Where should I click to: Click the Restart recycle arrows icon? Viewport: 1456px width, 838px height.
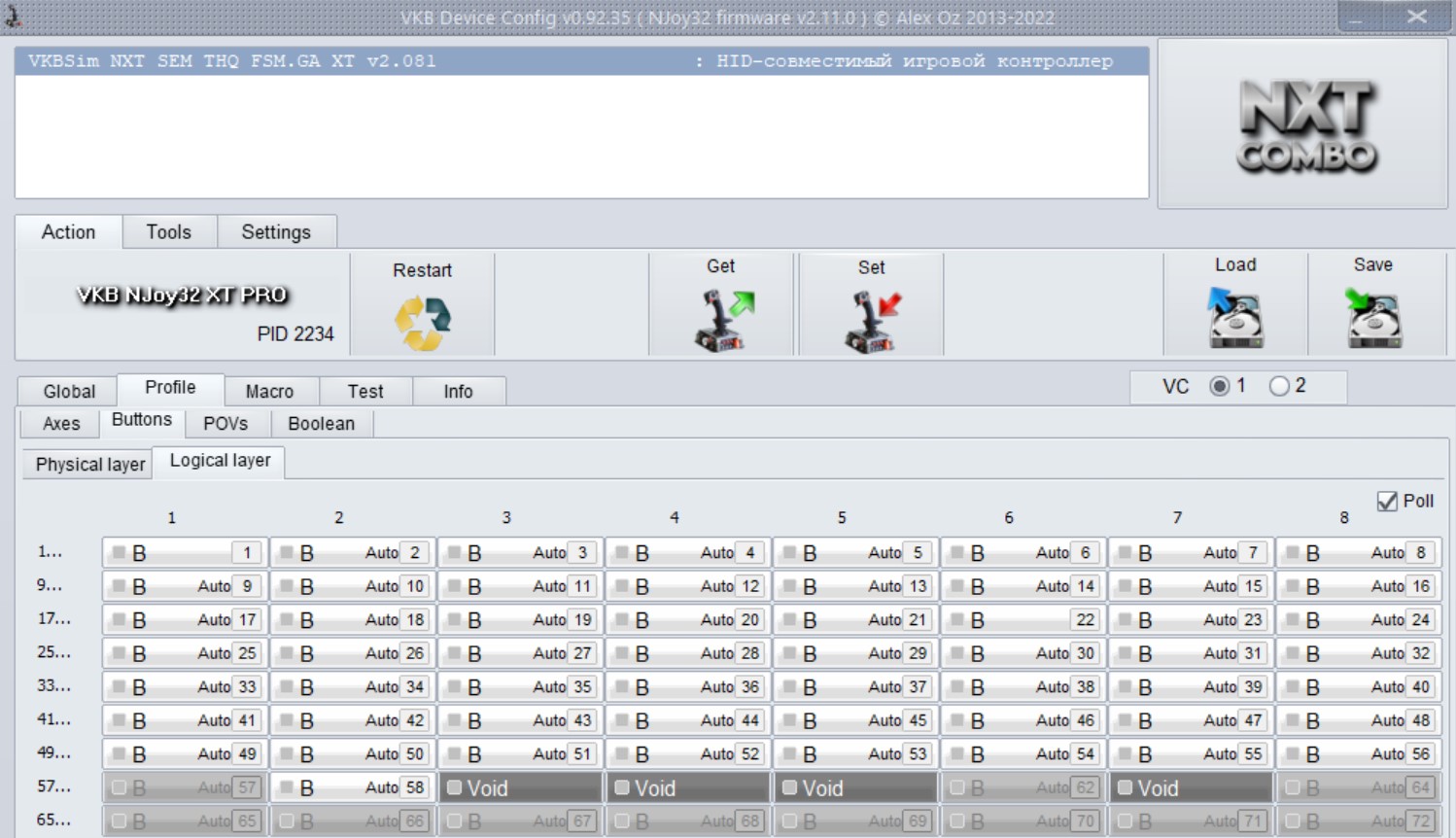423,323
